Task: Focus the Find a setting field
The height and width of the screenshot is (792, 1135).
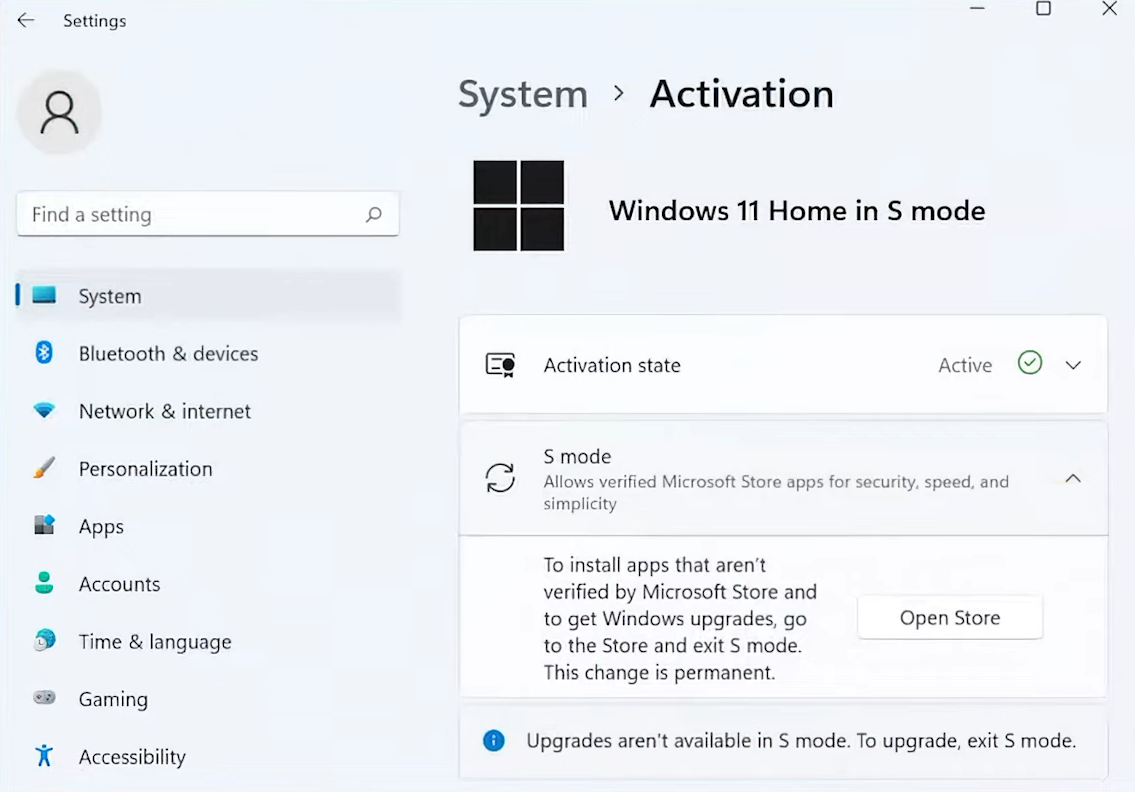Action: tap(208, 214)
